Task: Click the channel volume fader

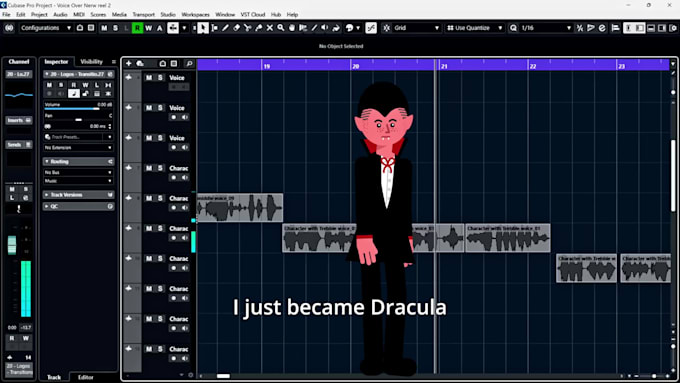Action: tap(12, 245)
